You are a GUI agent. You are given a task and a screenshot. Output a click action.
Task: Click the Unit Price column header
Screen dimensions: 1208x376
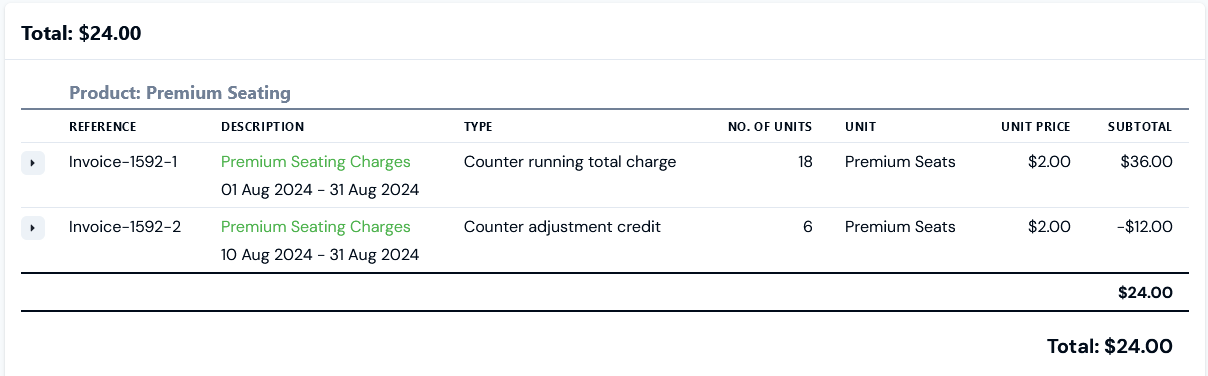point(1035,127)
